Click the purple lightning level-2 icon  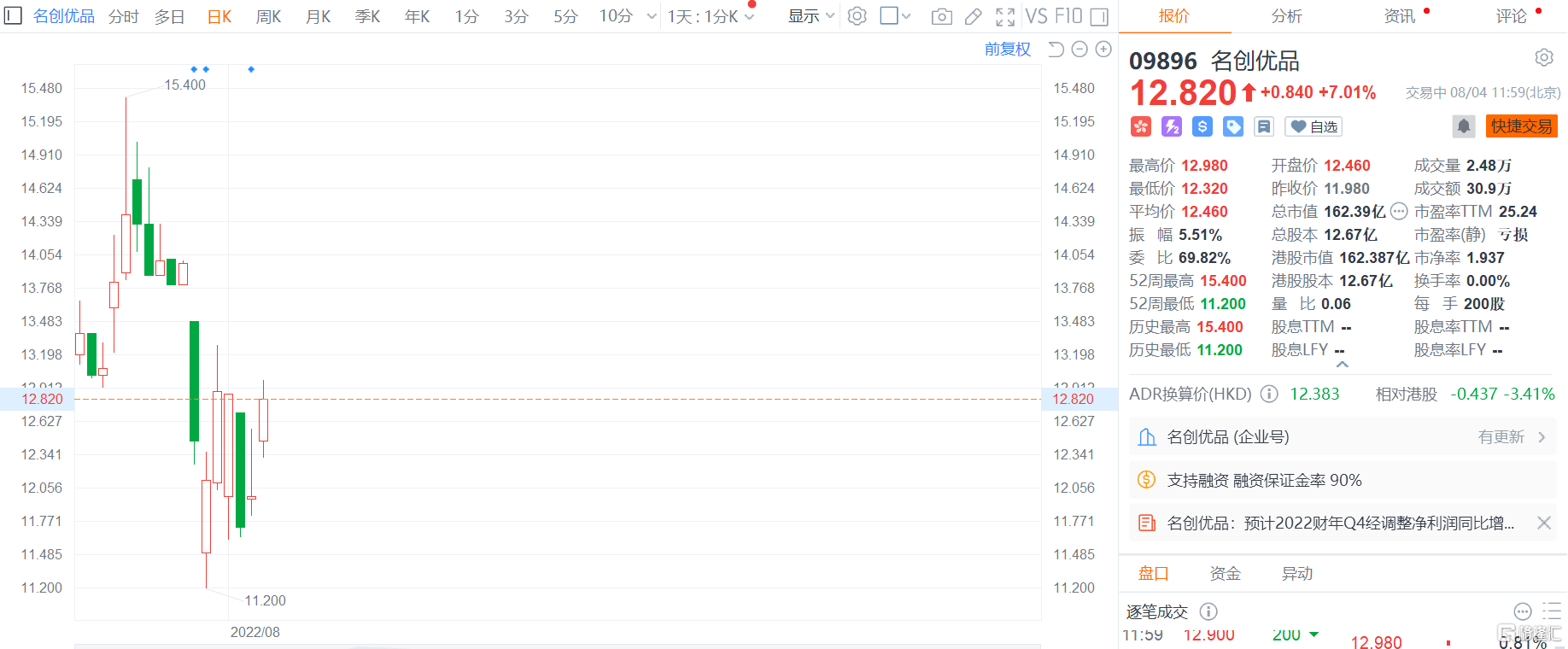(1172, 126)
